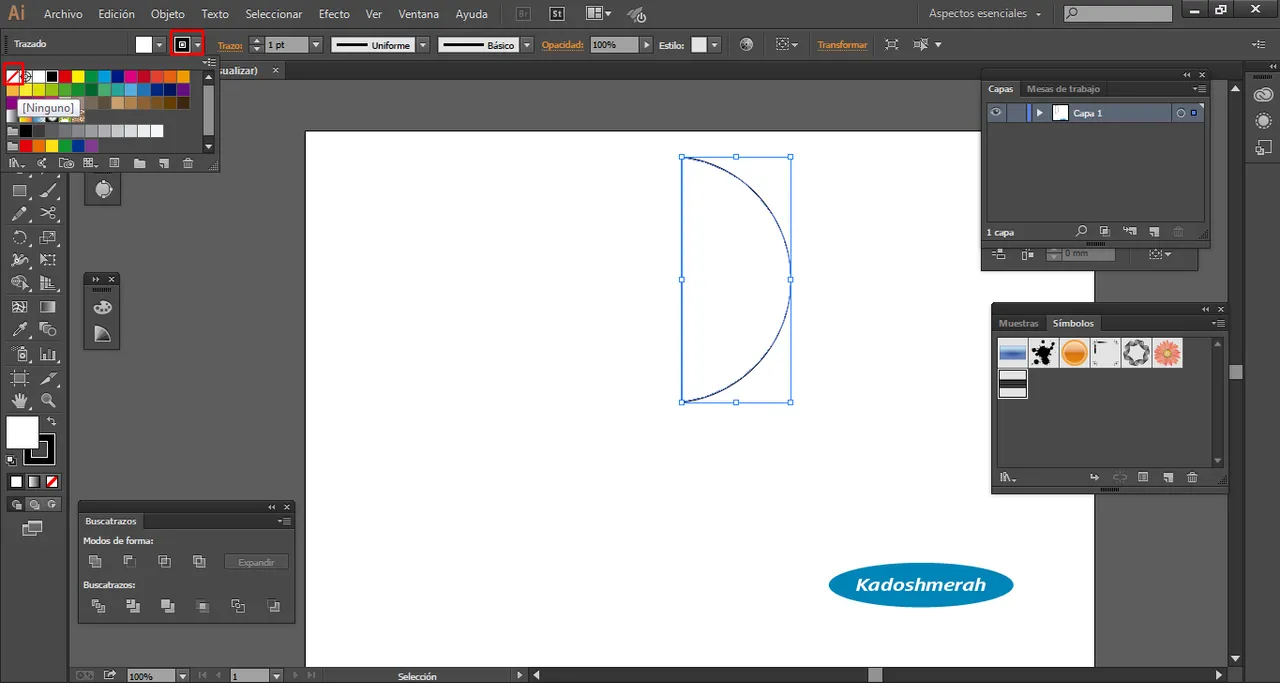Click the target circle of Capa 1

(x=1180, y=113)
